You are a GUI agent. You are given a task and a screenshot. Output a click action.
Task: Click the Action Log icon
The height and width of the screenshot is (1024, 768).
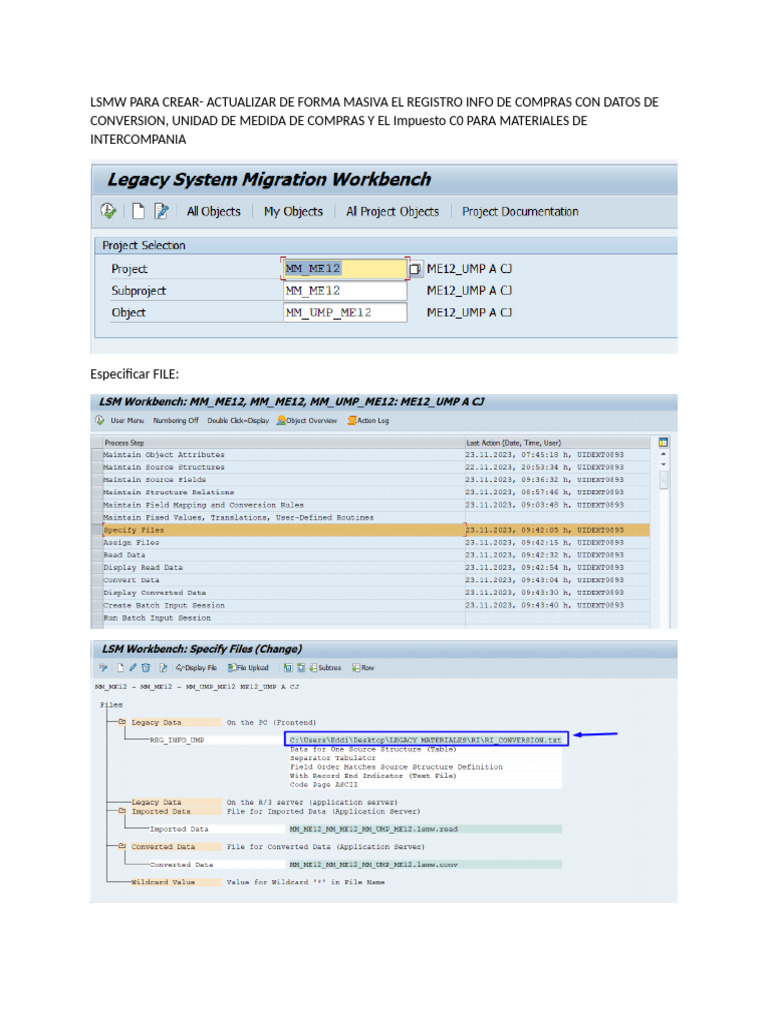click(352, 421)
